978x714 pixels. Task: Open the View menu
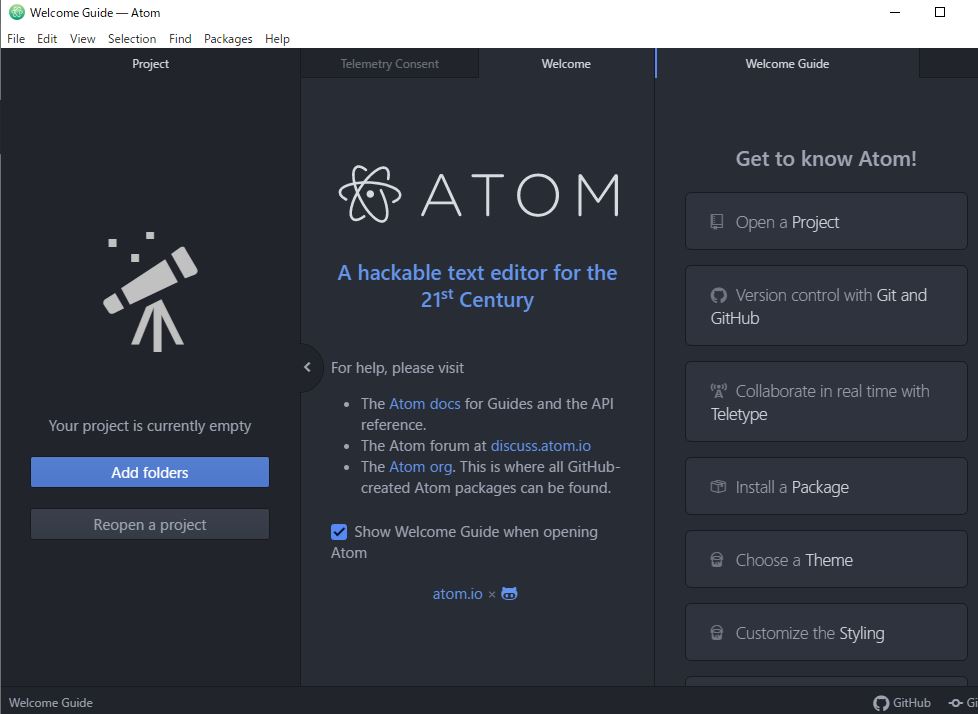[x=82, y=39]
